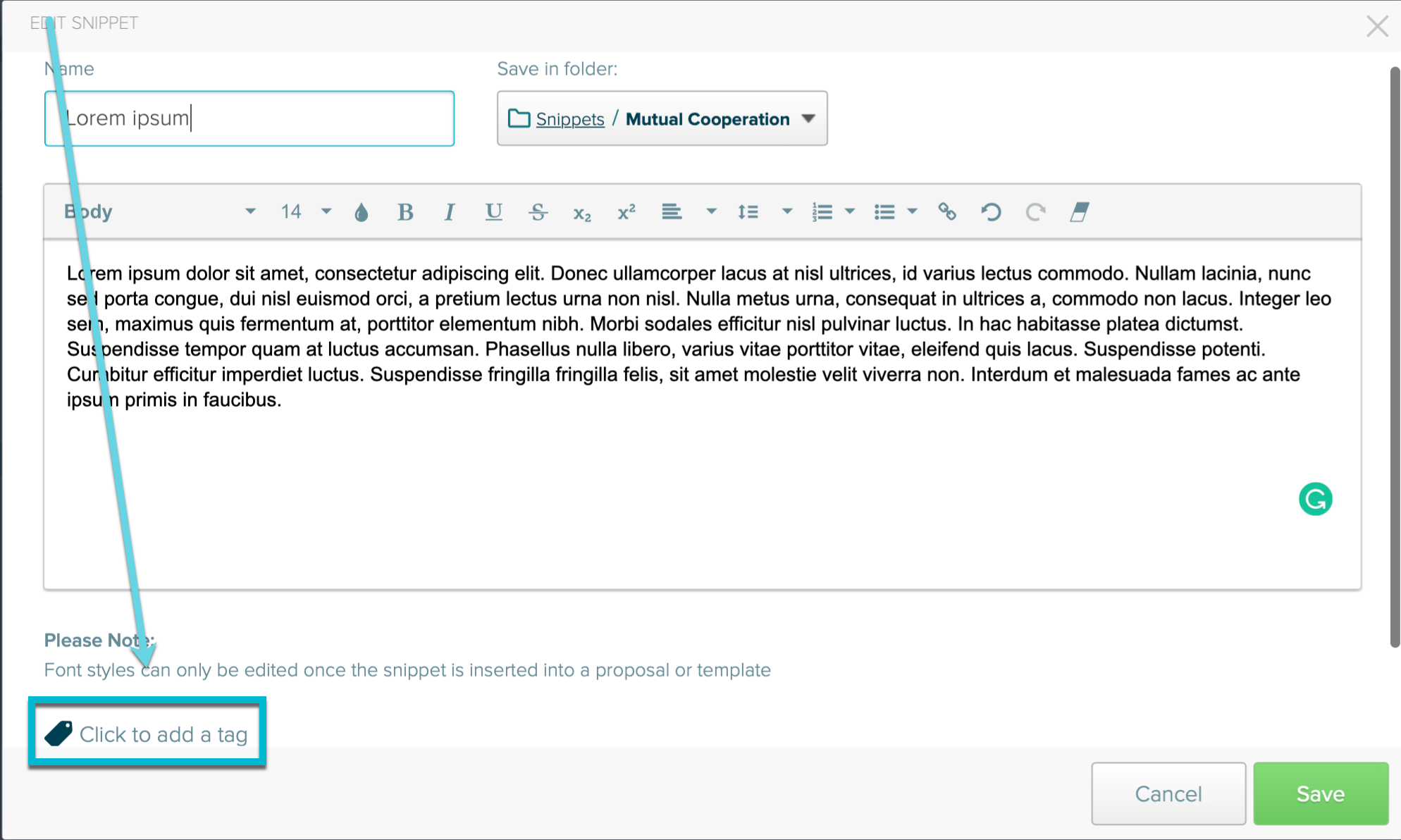1401x840 pixels.
Task: Click the dialog vertical scrollbar
Action: tap(1394, 357)
